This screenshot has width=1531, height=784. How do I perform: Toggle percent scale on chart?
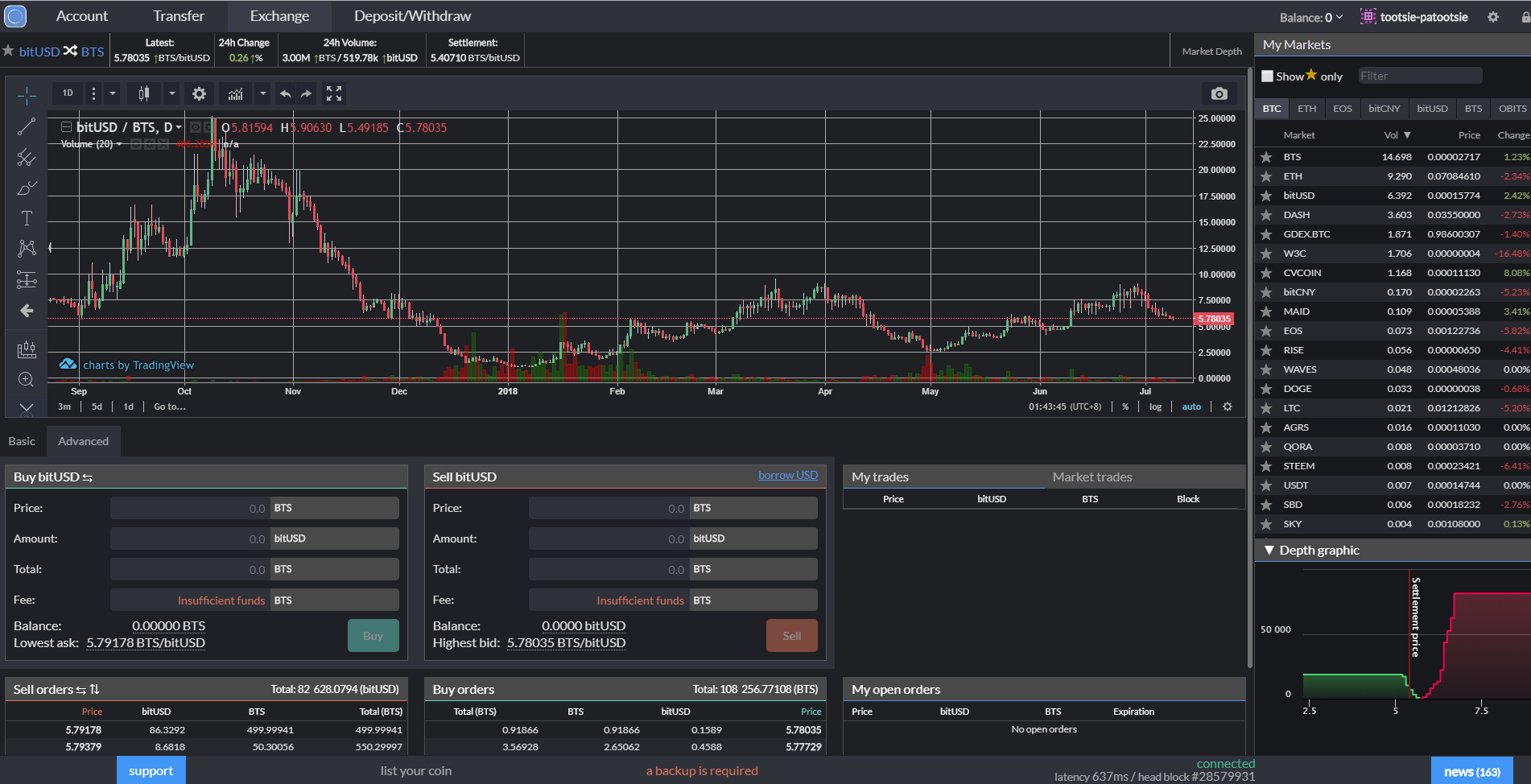click(1125, 406)
